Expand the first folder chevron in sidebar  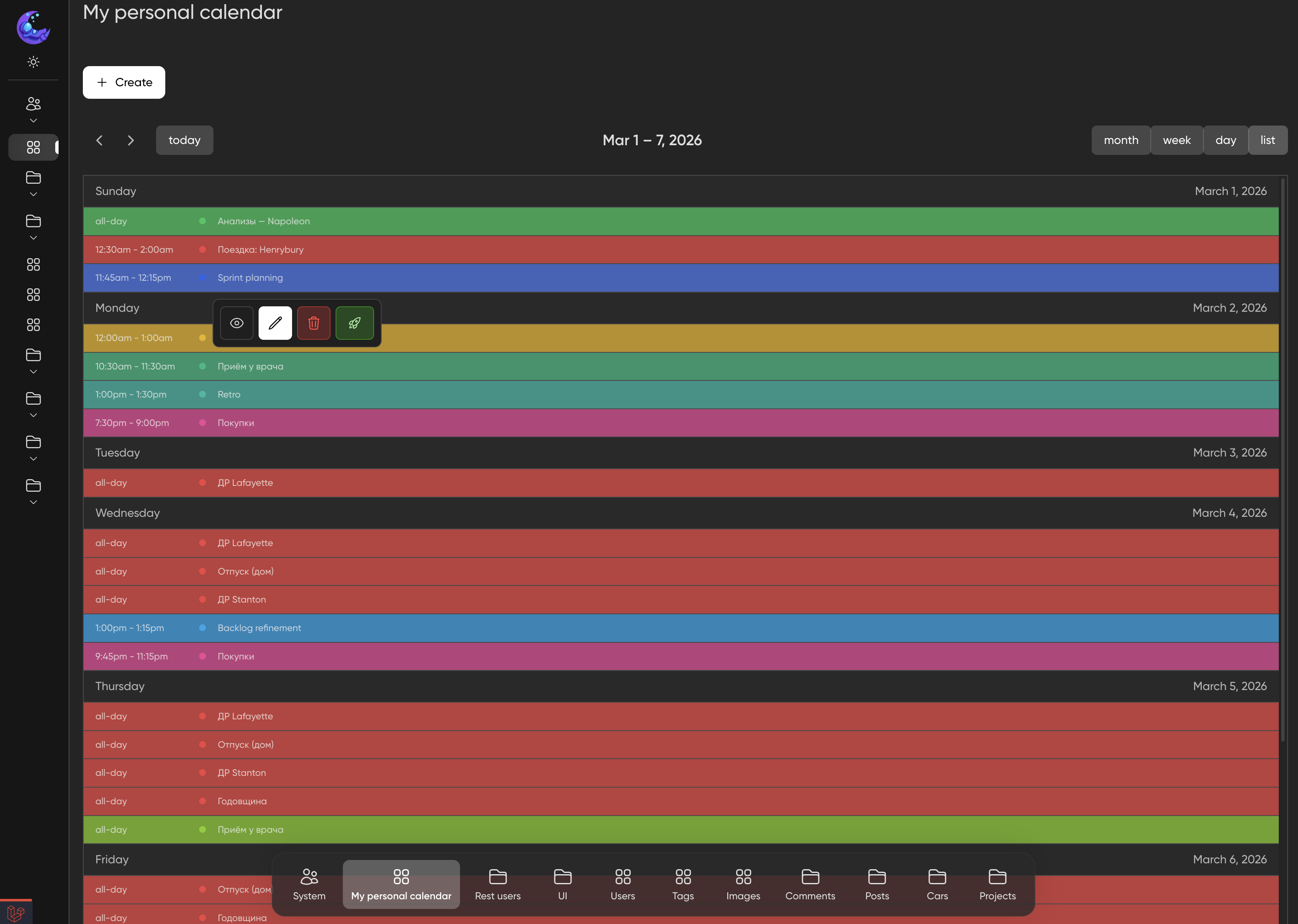33,194
